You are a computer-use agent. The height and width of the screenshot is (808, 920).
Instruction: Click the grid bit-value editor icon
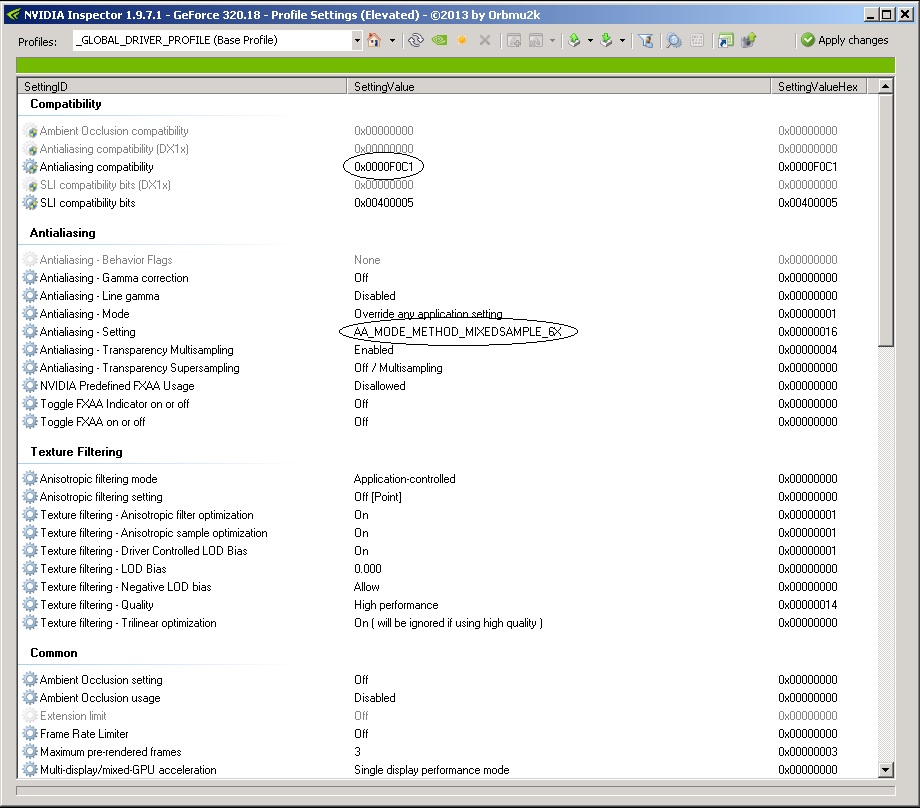click(x=697, y=40)
